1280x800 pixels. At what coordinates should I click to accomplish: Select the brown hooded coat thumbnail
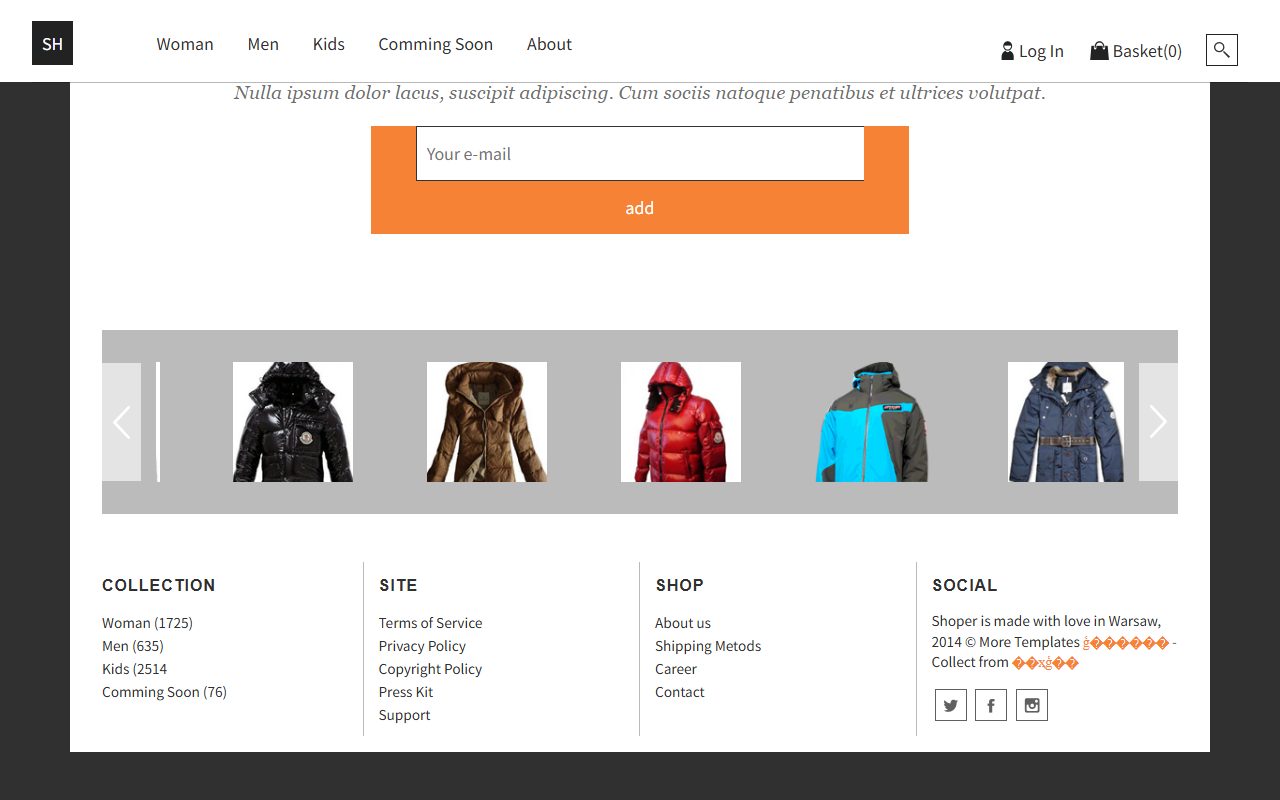487,422
